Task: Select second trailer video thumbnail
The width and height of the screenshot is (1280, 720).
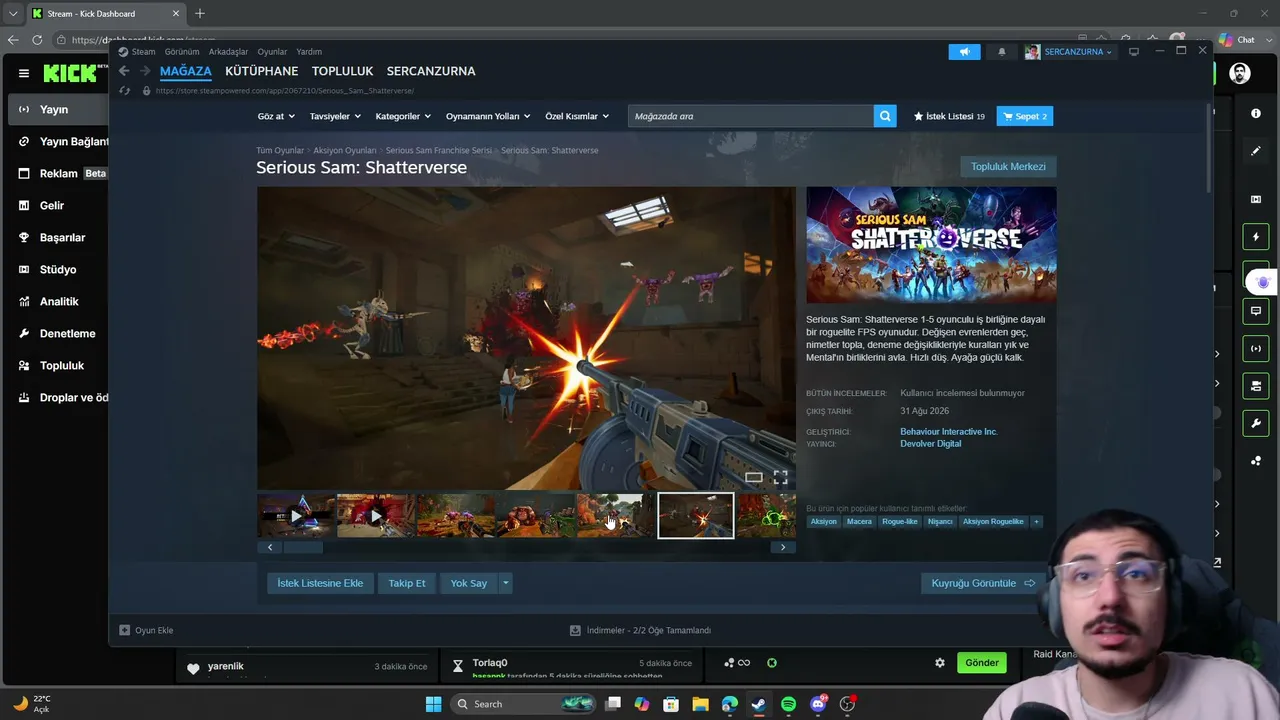Action: [x=376, y=516]
